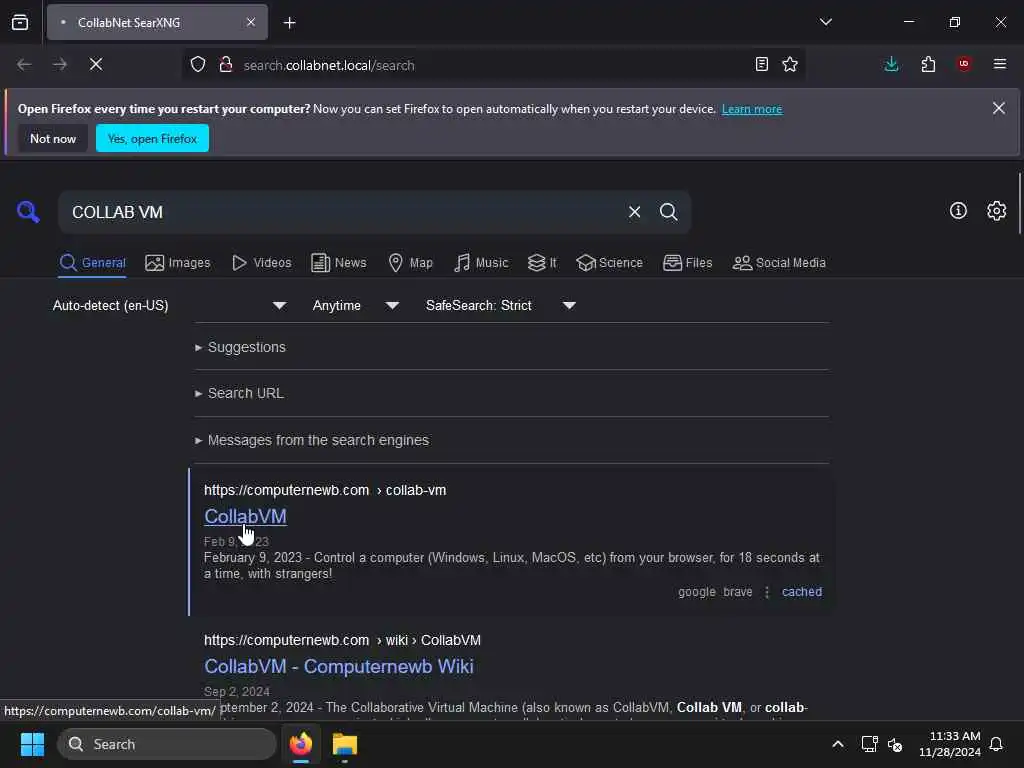Switch to Videos search tab
1024x768 pixels.
(262, 263)
